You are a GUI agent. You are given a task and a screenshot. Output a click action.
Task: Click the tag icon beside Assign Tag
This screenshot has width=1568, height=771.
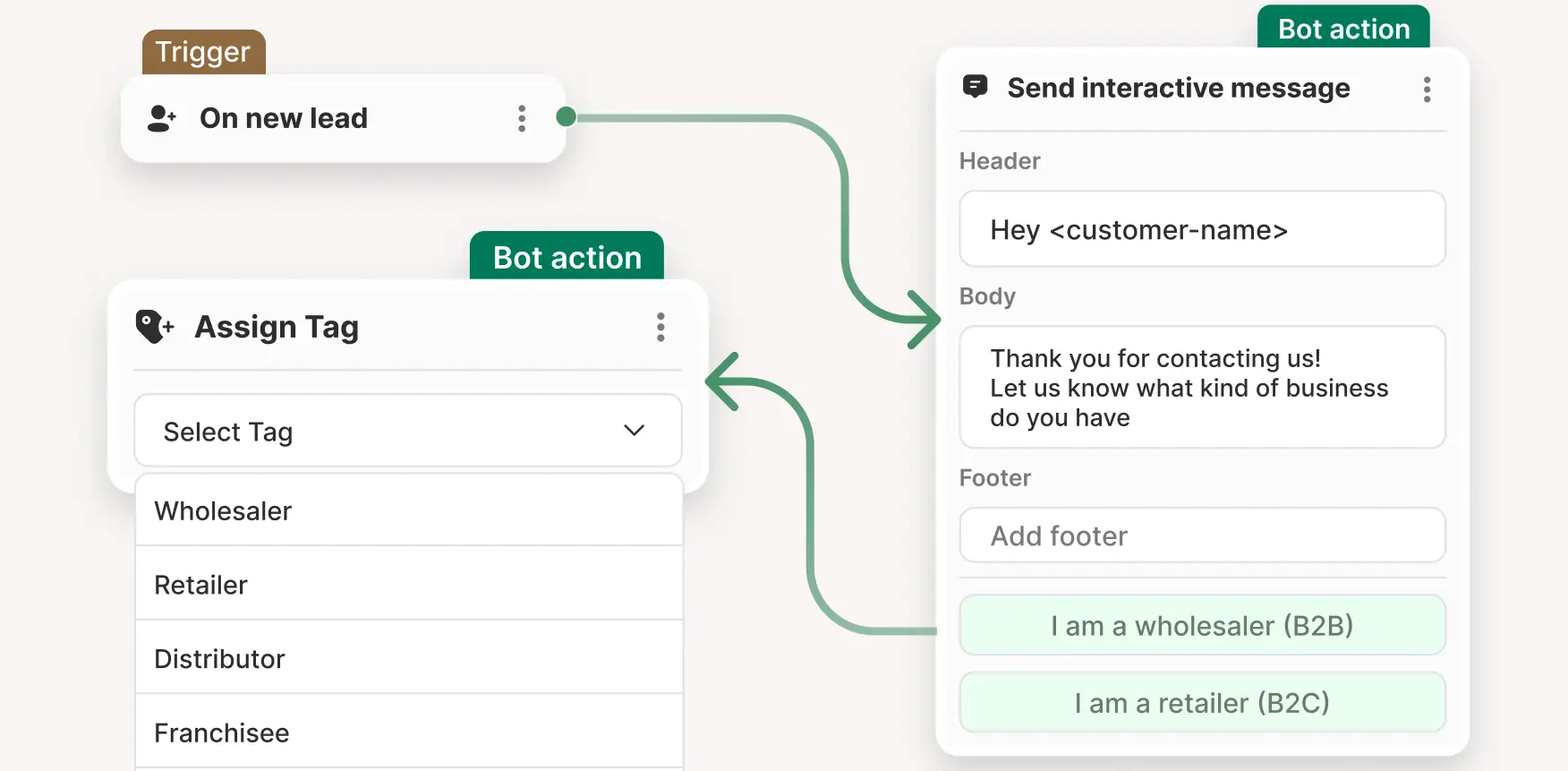[154, 327]
